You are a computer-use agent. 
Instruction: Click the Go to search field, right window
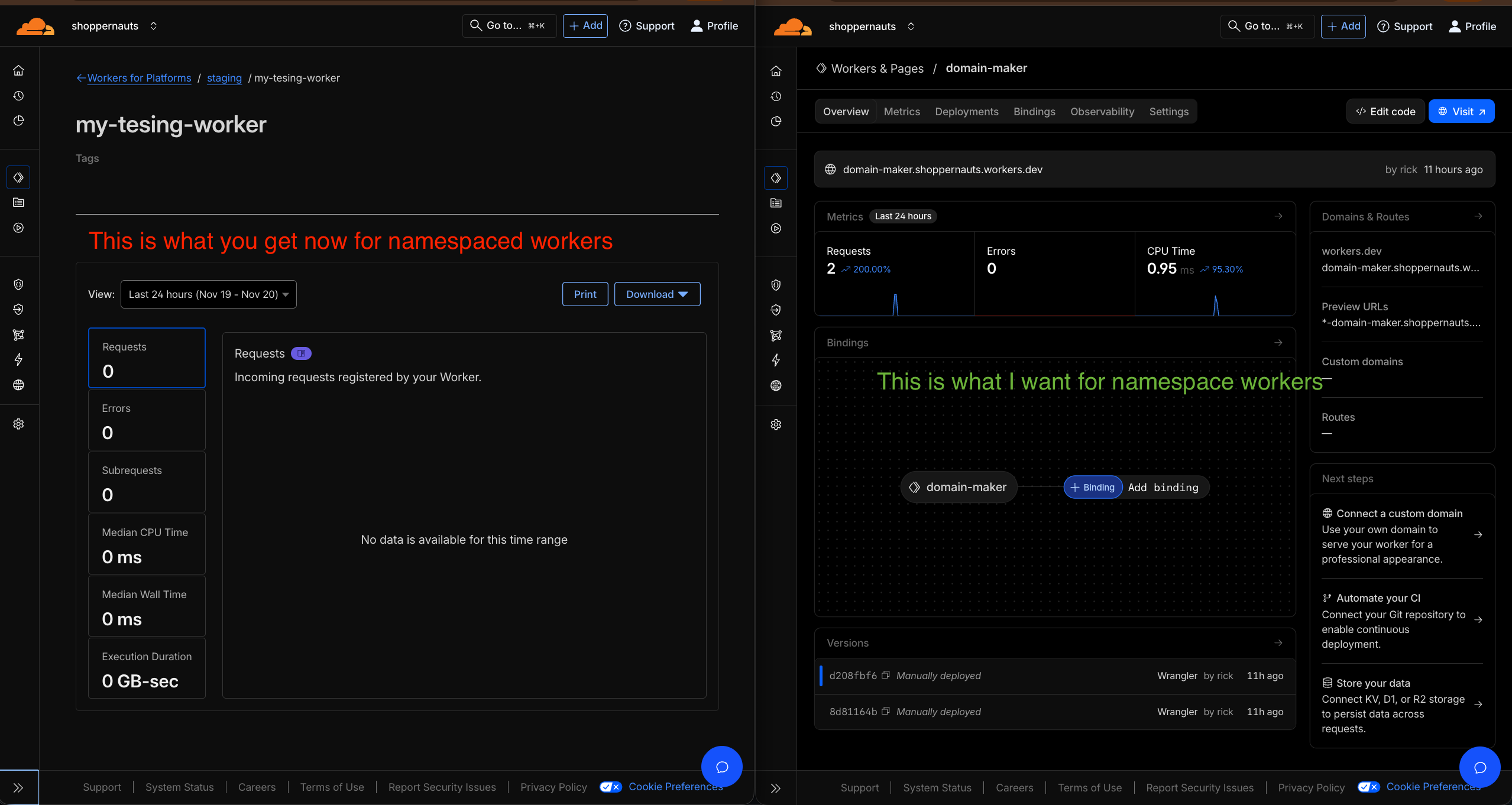tap(1267, 26)
